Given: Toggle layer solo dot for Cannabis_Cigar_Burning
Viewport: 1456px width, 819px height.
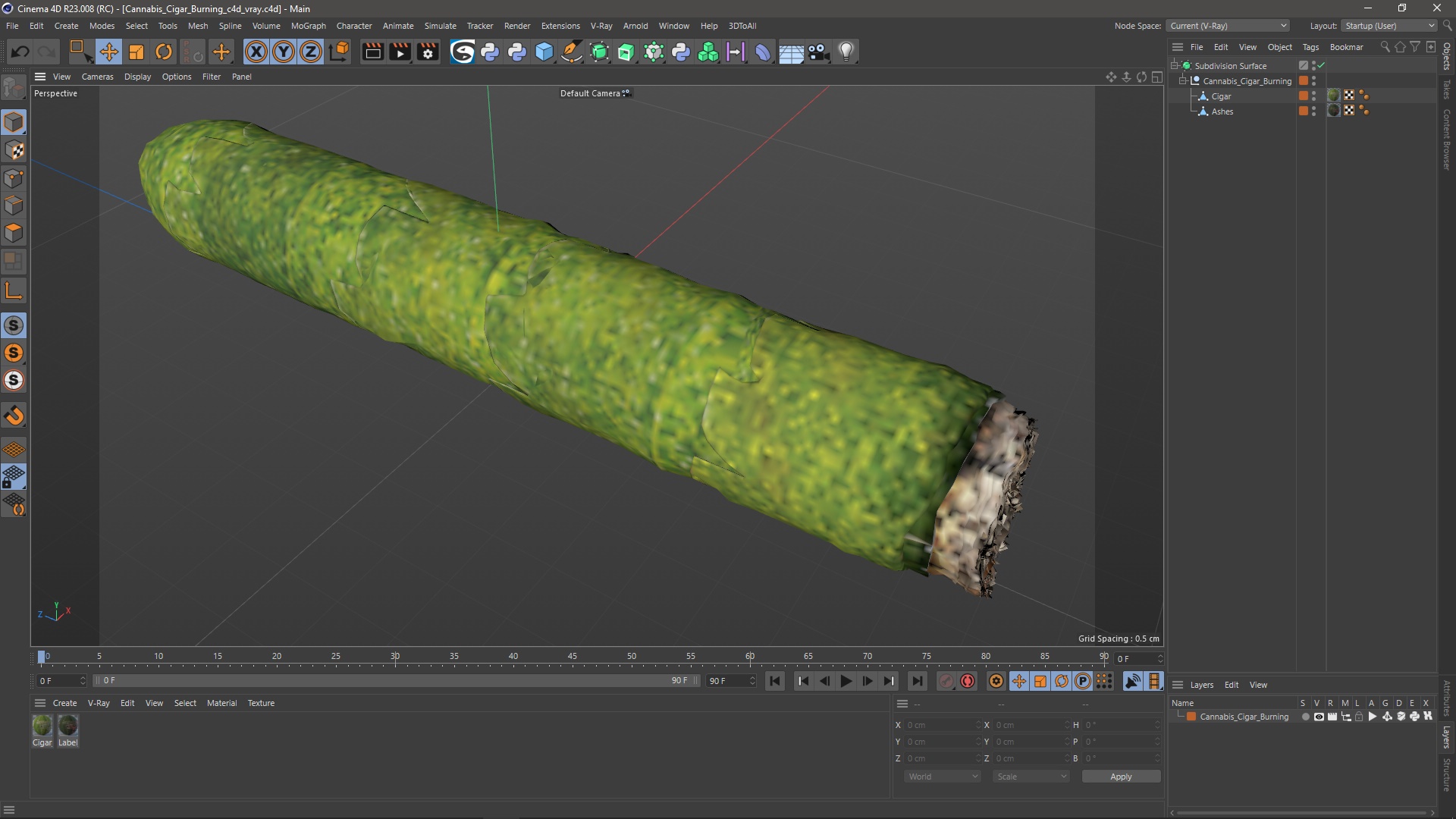Looking at the screenshot, I should coord(1305,717).
